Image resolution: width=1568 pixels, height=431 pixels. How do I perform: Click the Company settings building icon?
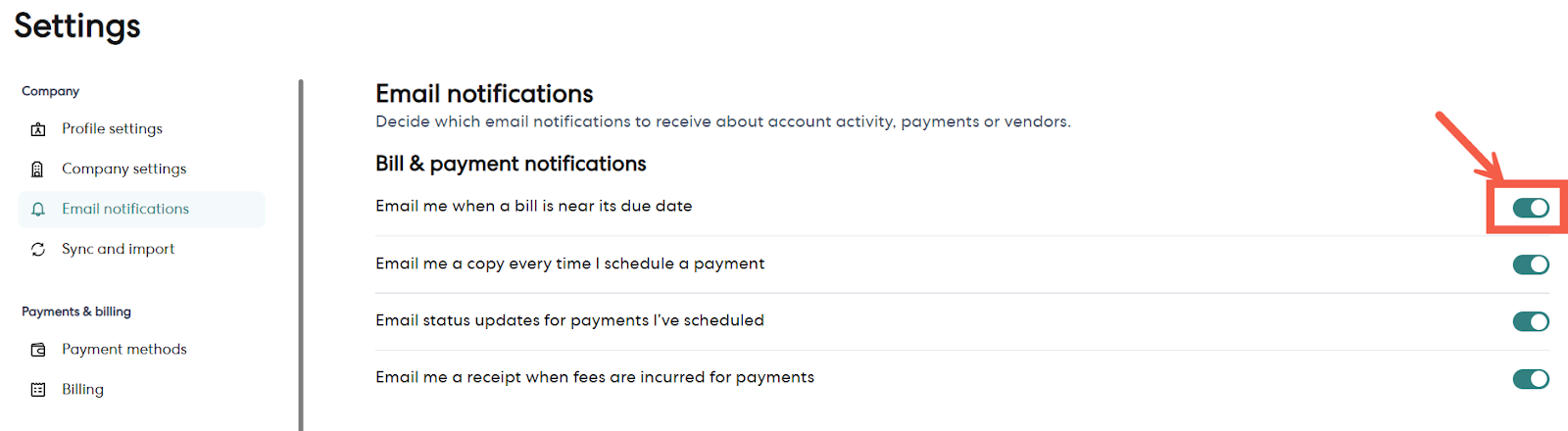tap(38, 169)
